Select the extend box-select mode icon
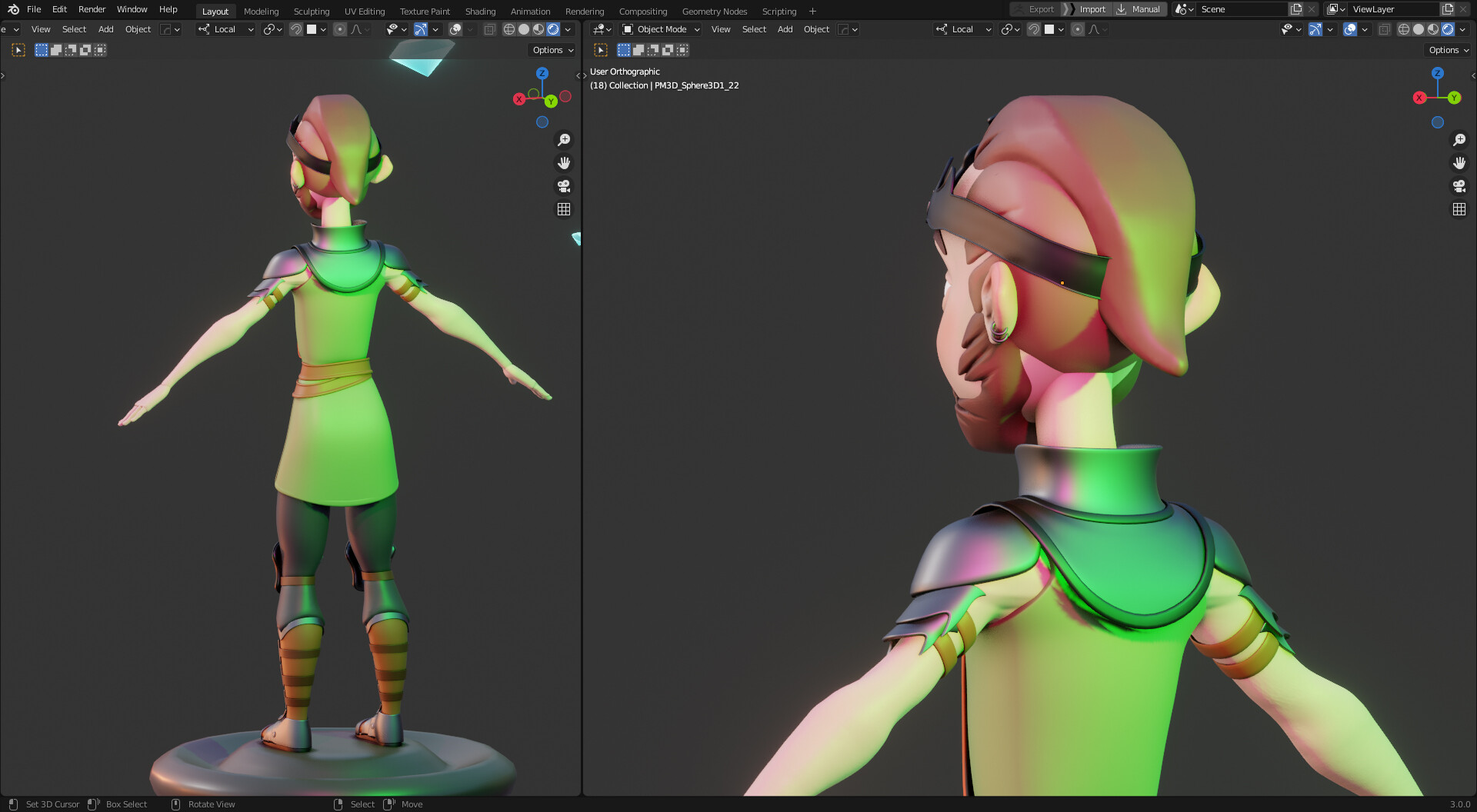The image size is (1477, 812). [55, 49]
